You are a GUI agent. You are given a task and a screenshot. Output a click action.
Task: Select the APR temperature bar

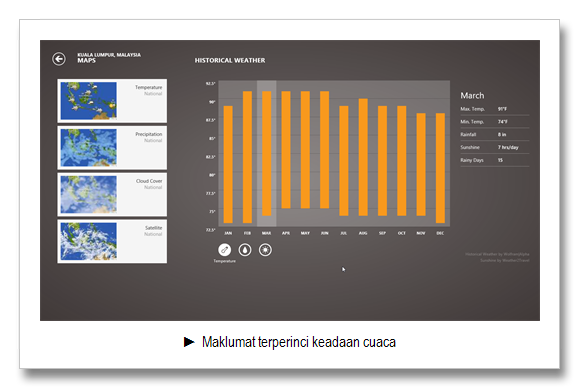point(286,150)
